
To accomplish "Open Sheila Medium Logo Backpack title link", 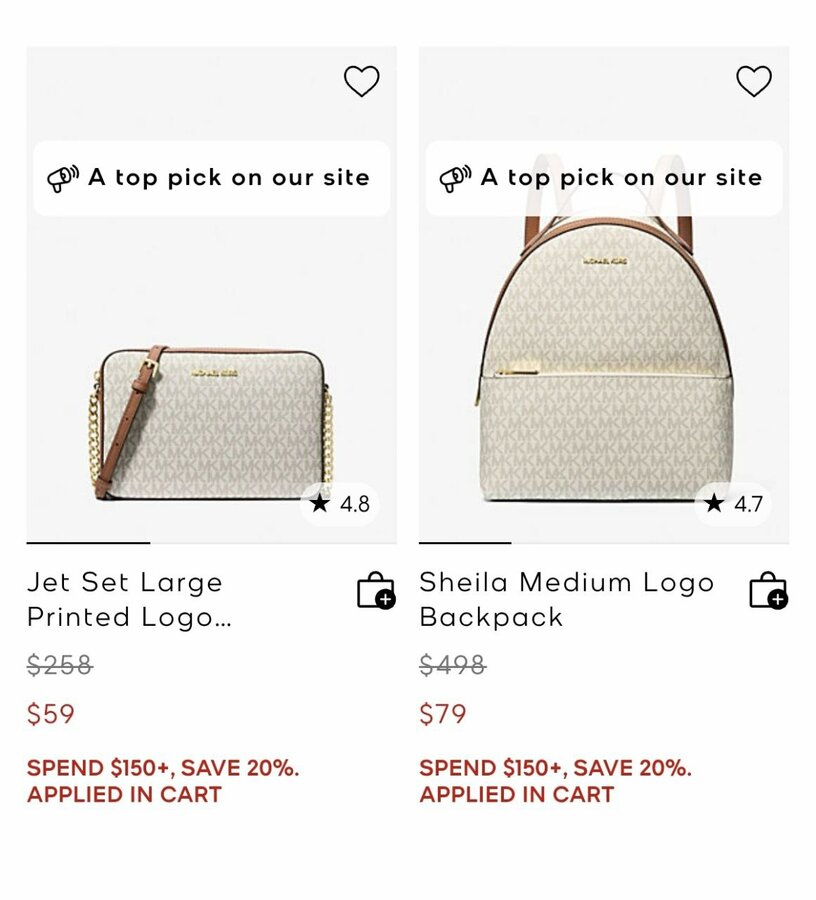I will (x=566, y=600).
